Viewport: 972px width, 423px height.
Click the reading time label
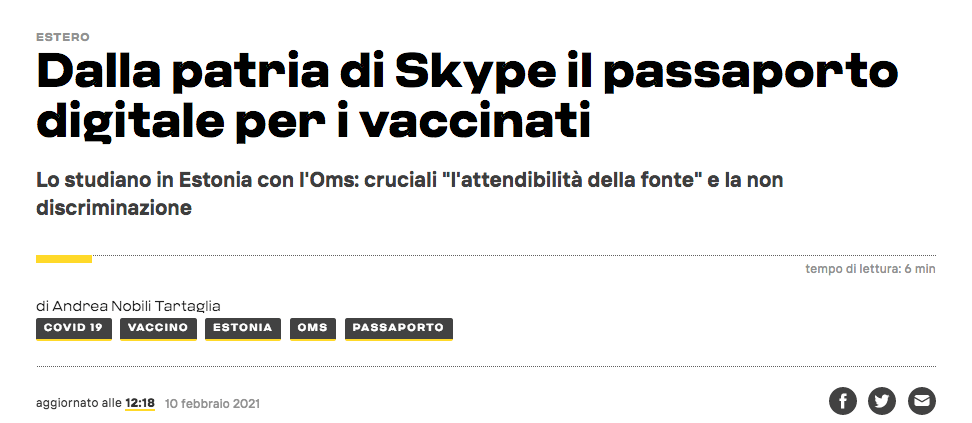pyautogui.click(x=869, y=269)
